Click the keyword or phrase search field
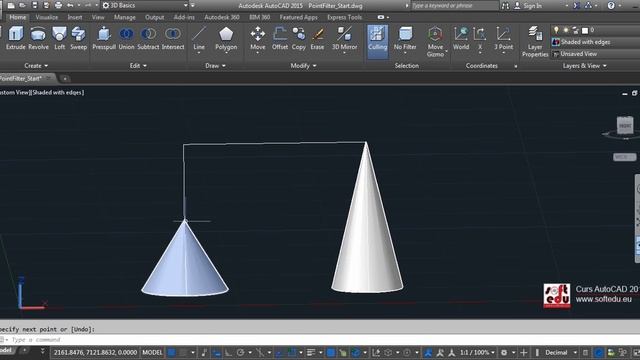Screen dimensions: 640x360 point(454,5)
